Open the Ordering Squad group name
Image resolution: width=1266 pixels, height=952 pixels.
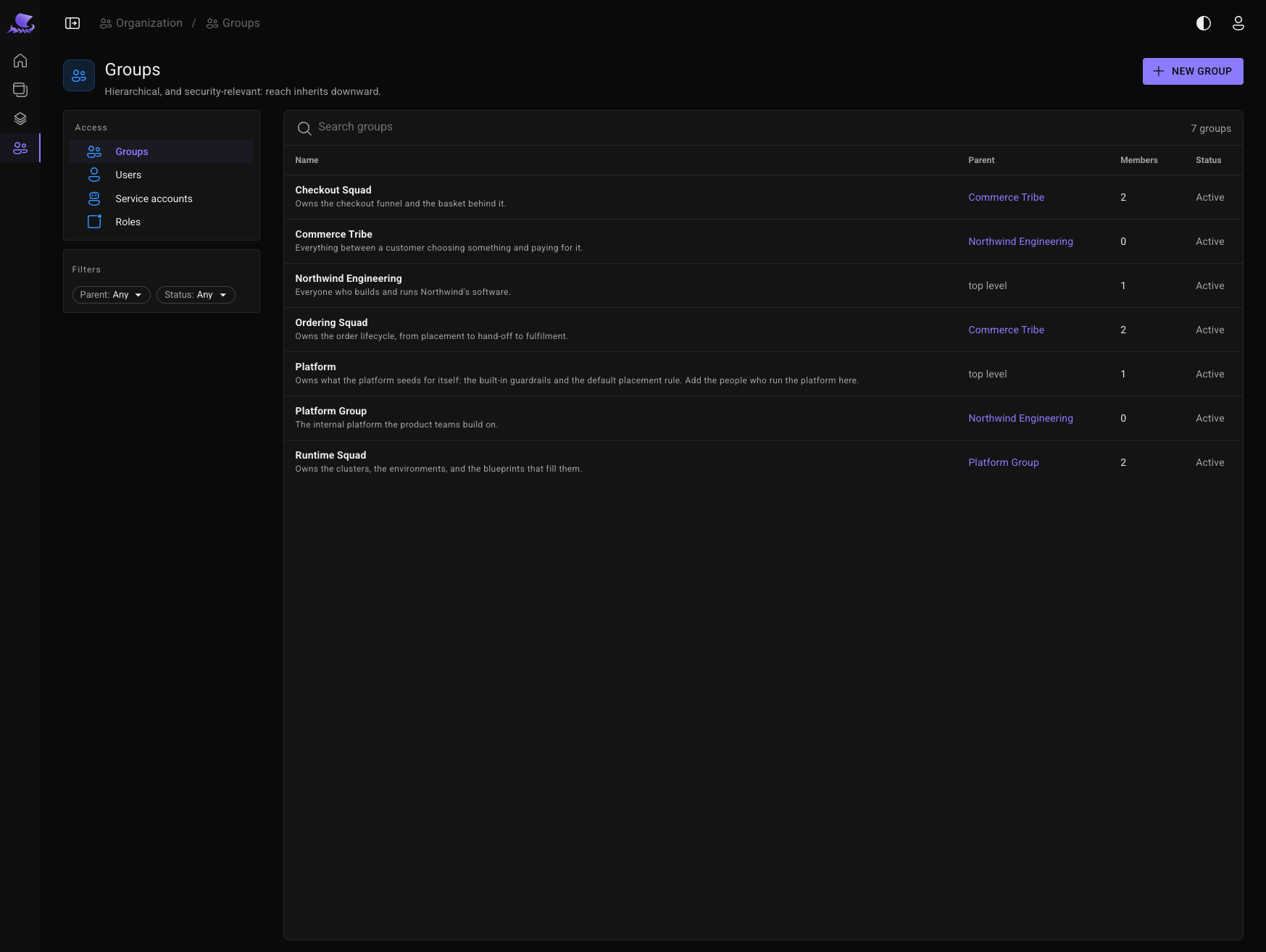(331, 322)
